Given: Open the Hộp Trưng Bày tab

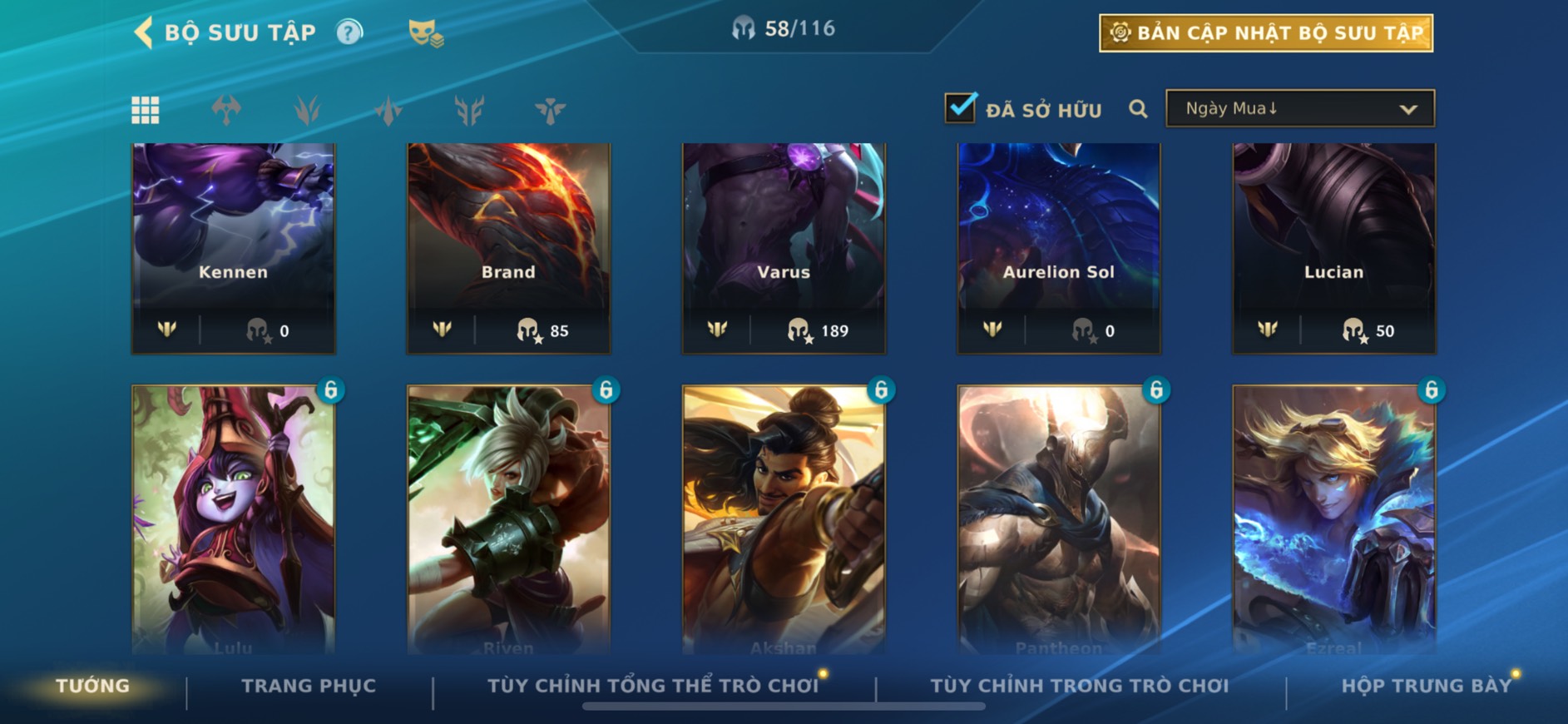Looking at the screenshot, I should point(1426,686).
